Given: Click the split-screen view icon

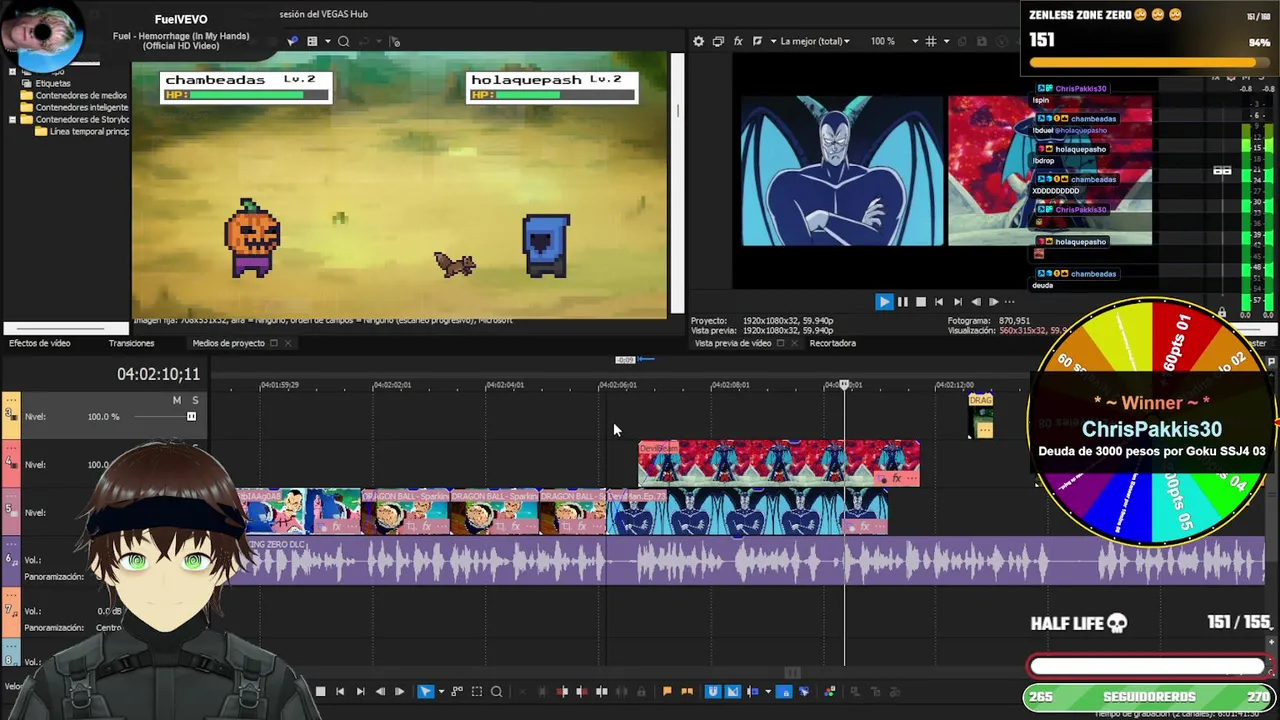Looking at the screenshot, I should [x=757, y=41].
